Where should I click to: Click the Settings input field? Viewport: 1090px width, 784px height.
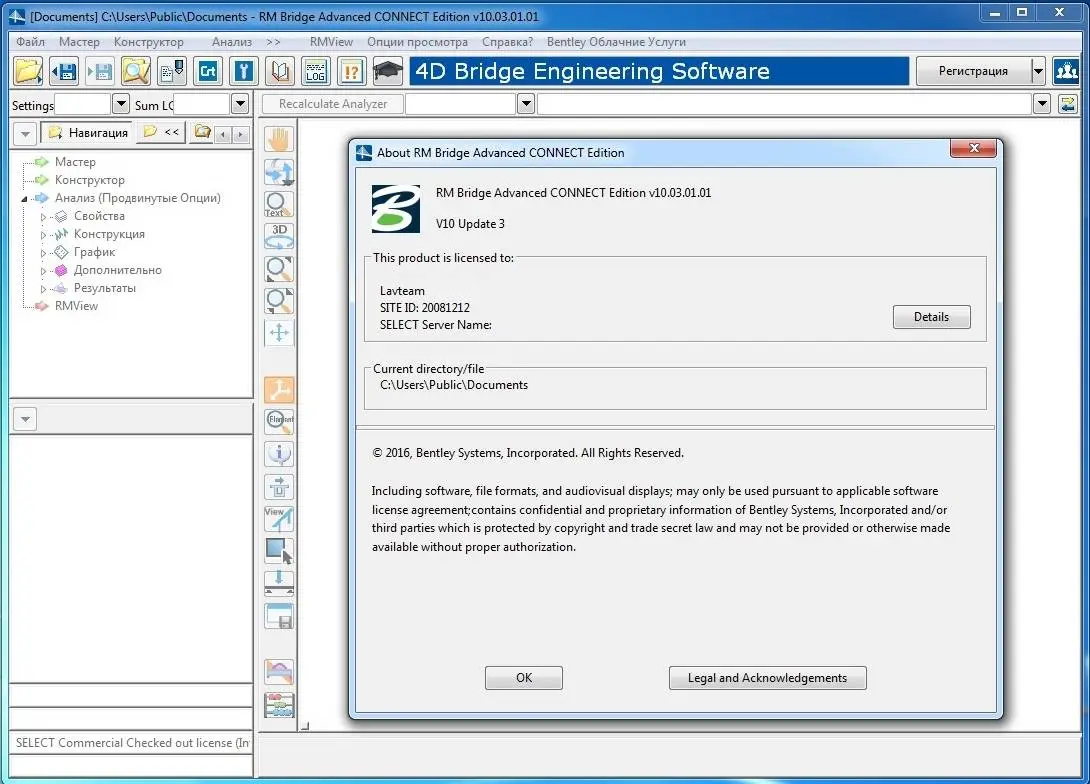[x=83, y=104]
